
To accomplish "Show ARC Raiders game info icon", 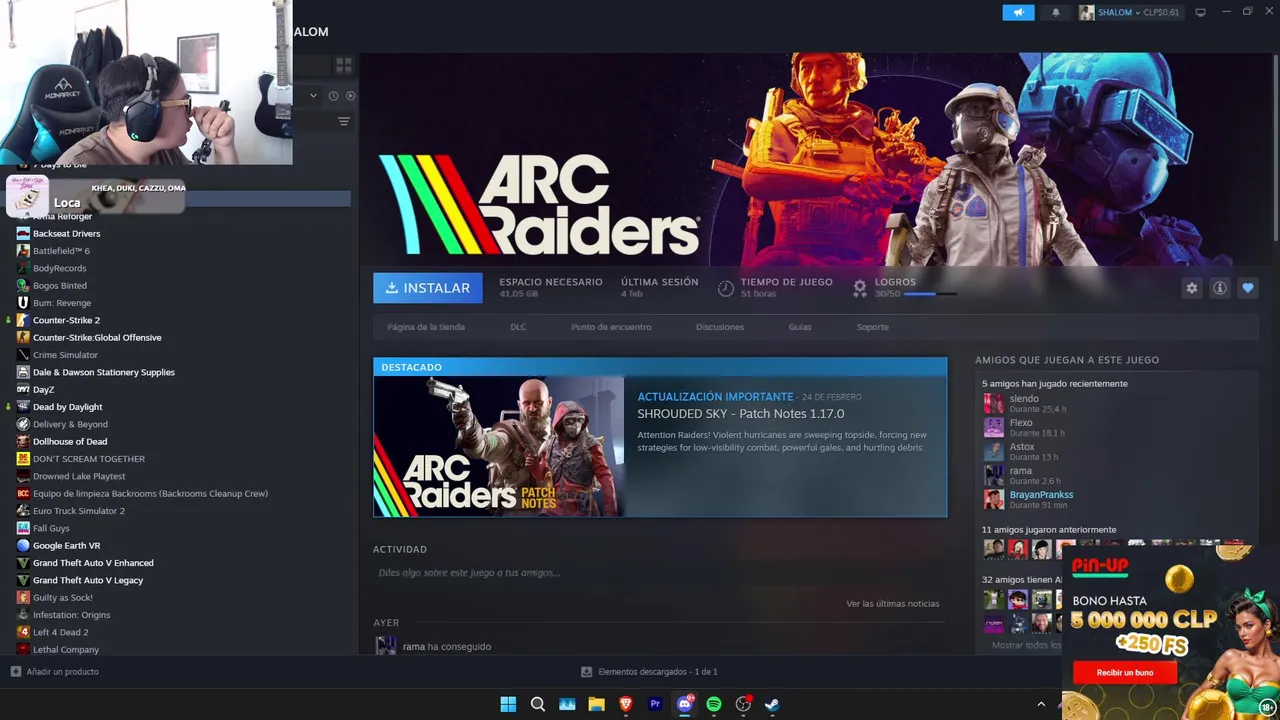I will tap(1219, 288).
